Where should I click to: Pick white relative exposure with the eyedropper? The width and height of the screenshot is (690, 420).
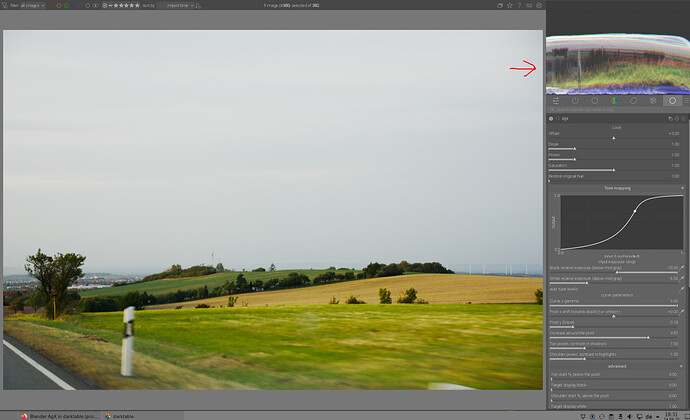tap(682, 279)
